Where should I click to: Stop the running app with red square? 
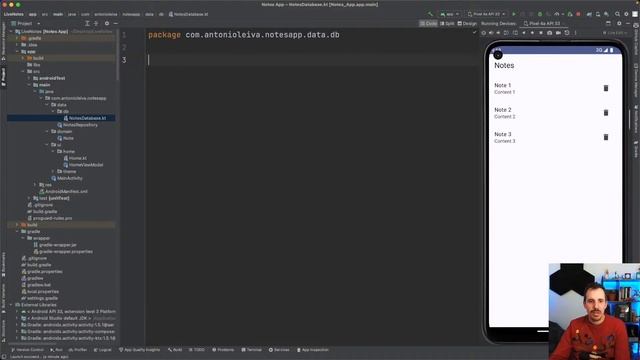coord(578,14)
